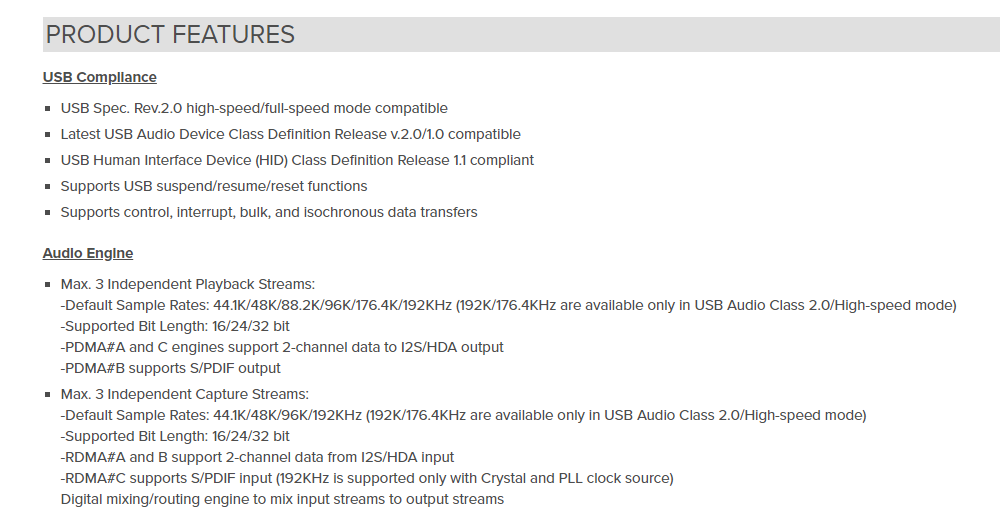Click the isochronous data transfers line
Image resolution: width=1000 pixels, height=520 pixels.
click(268, 212)
